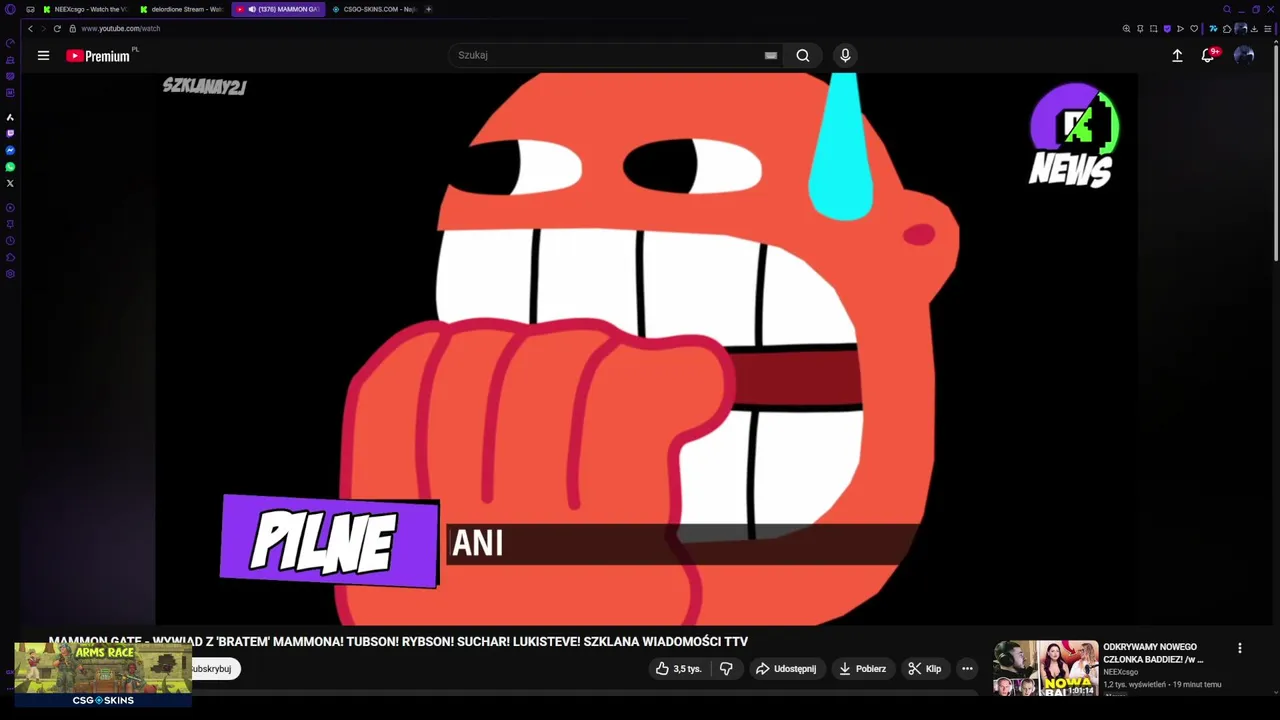Go back with the browser back arrow
1280x720 pixels.
tap(30, 28)
